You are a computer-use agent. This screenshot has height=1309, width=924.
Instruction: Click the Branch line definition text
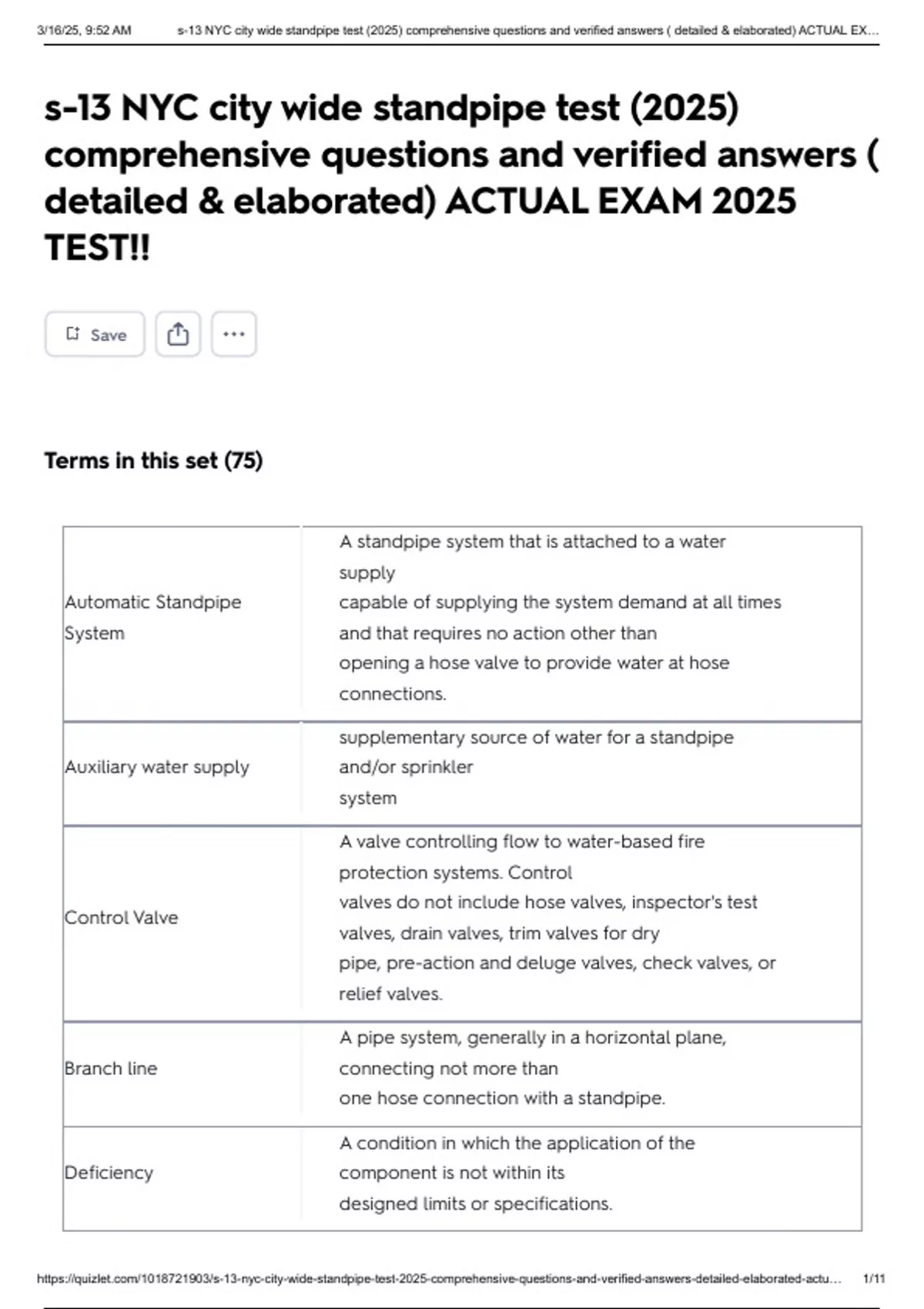[532, 1068]
